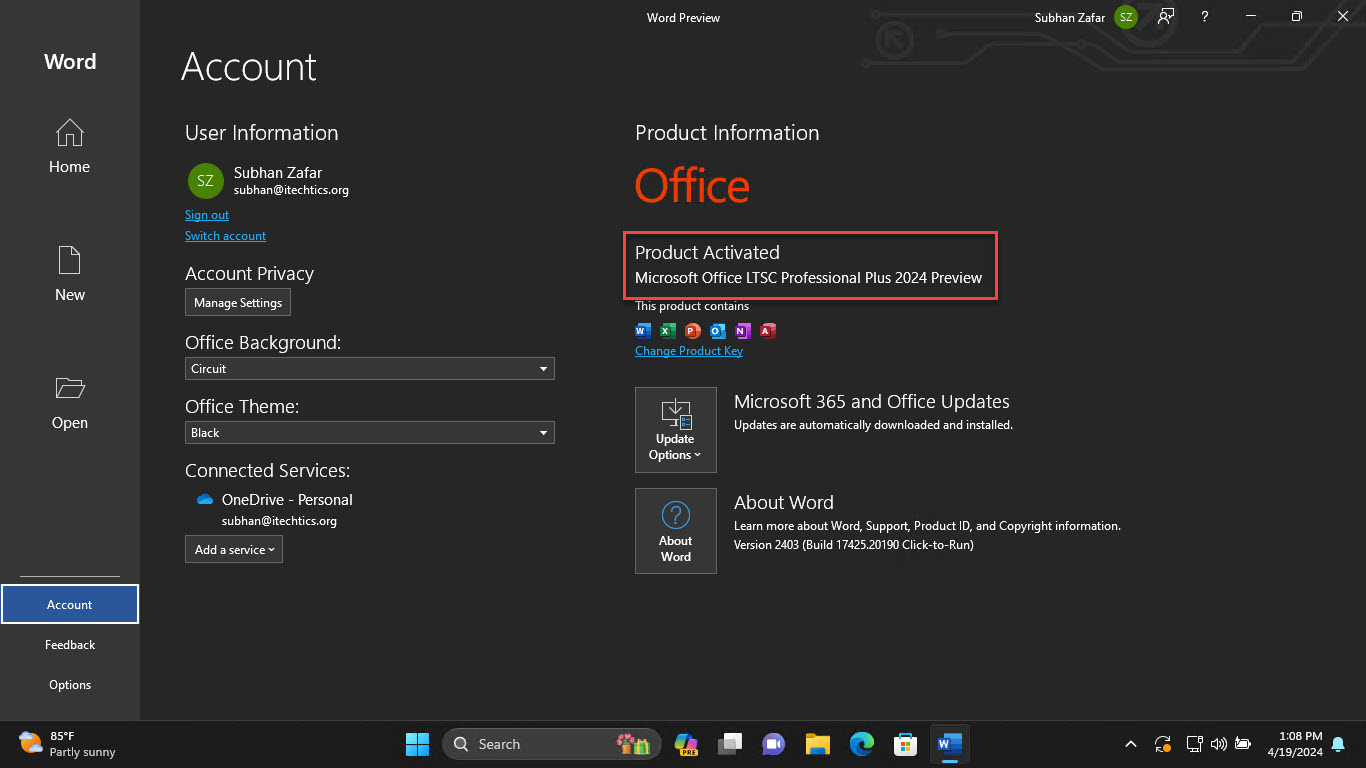Click the About Word button
The height and width of the screenshot is (768, 1366).
676,531
